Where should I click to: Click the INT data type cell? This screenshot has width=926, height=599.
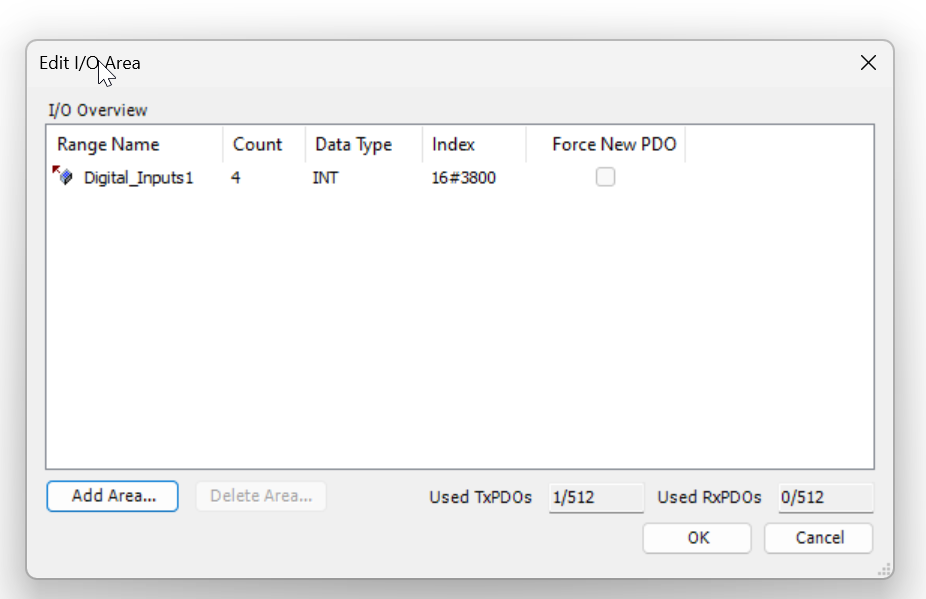[325, 178]
